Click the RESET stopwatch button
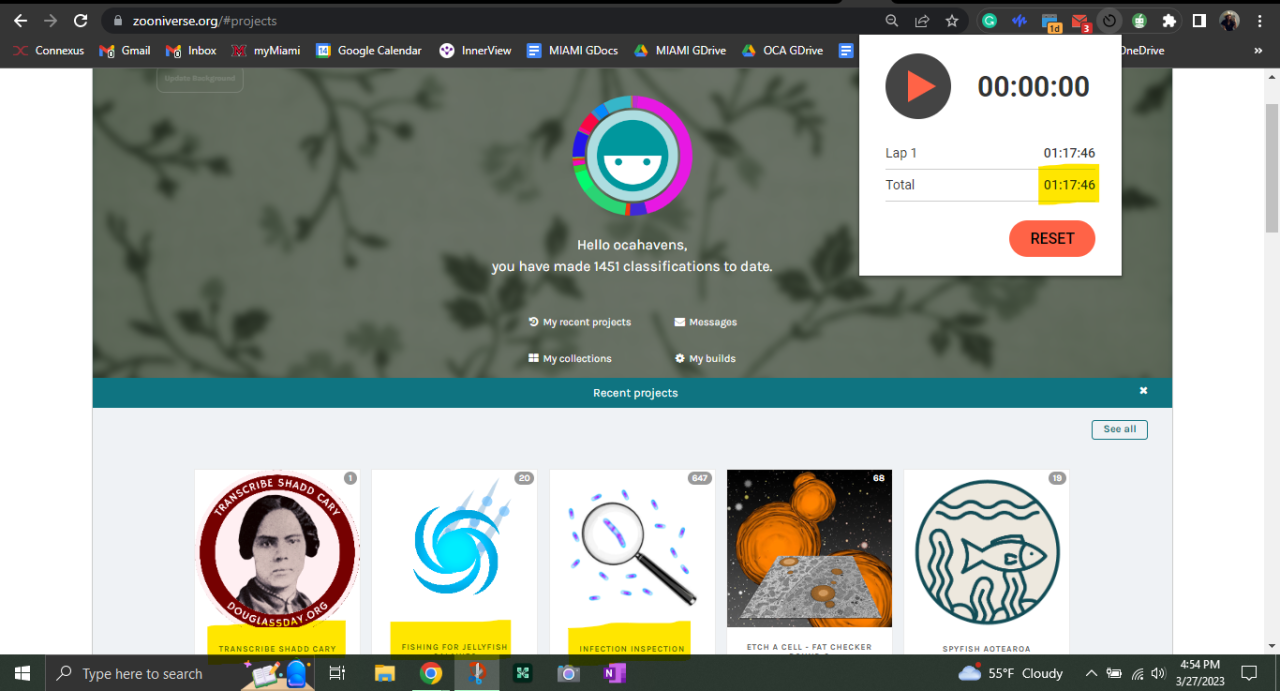This screenshot has height=691, width=1280. 1052,238
